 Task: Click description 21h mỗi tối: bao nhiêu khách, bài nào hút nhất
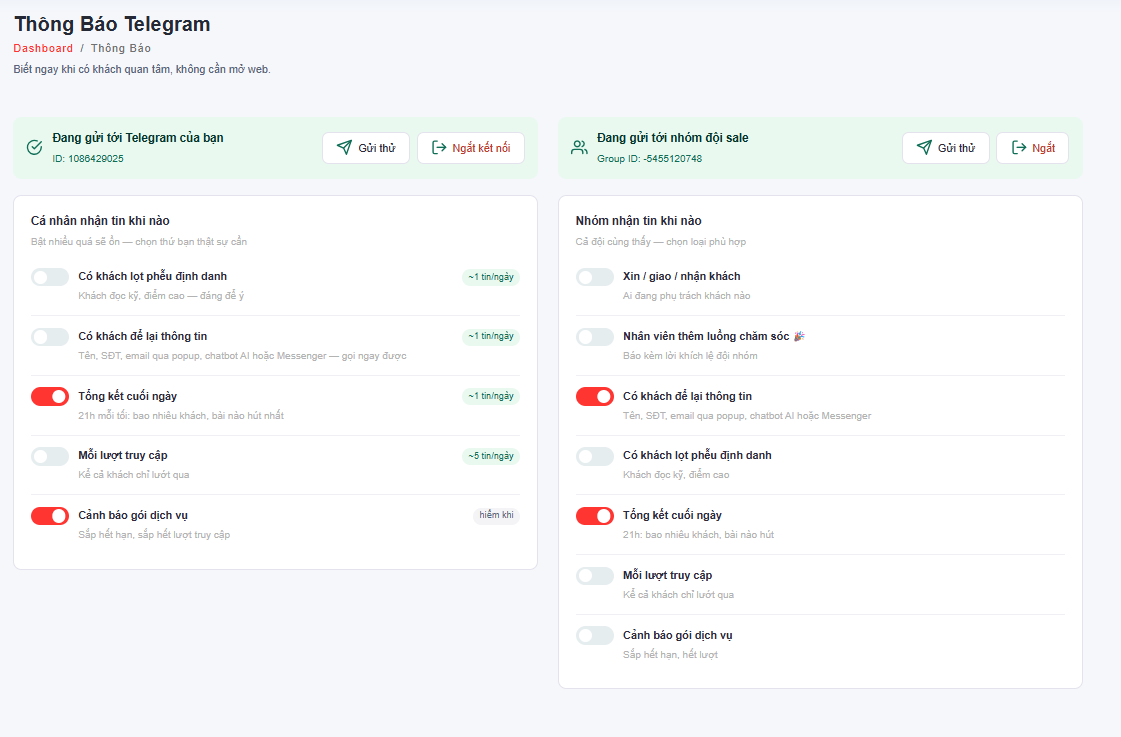coord(181,415)
